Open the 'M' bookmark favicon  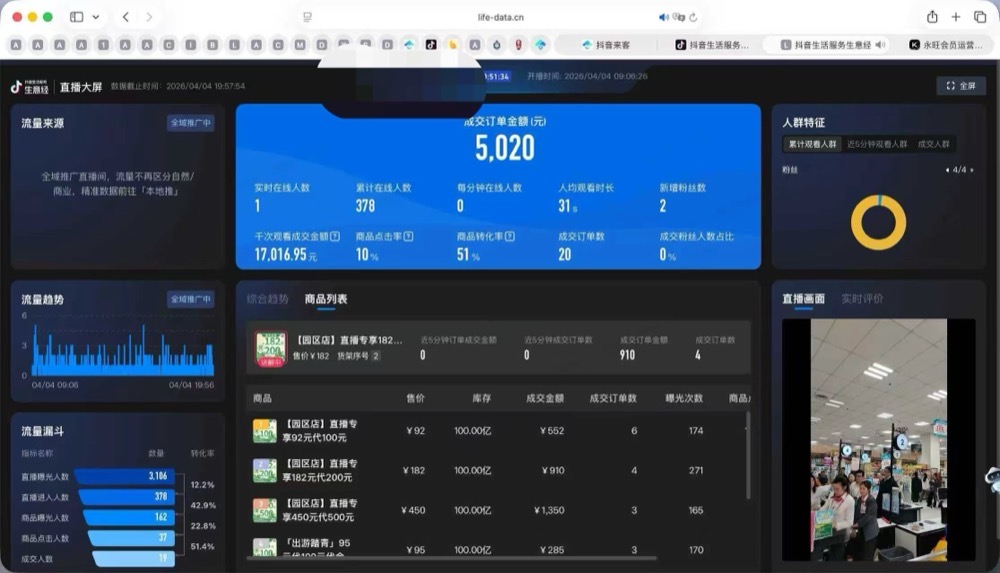click(x=300, y=45)
